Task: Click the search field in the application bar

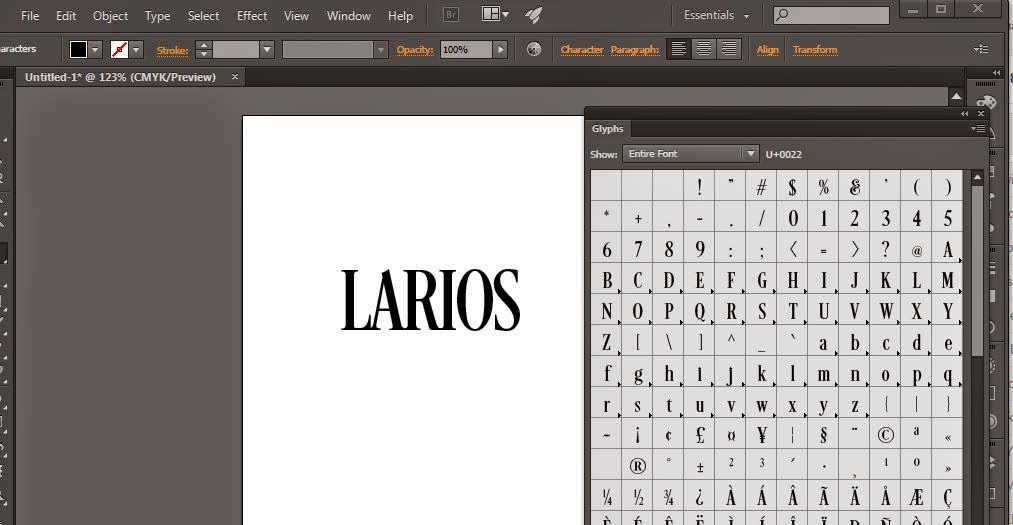Action: (831, 15)
